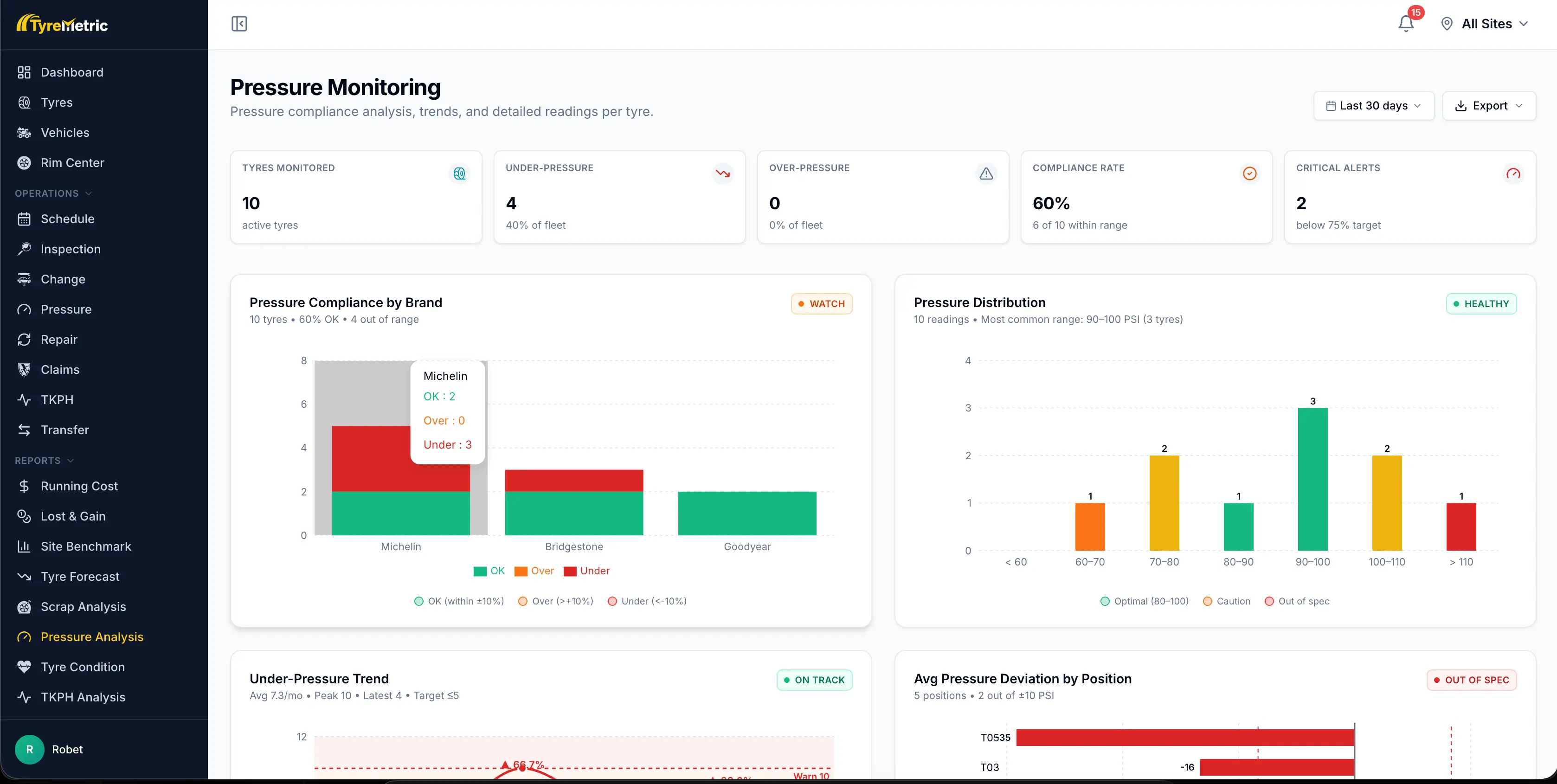Click the green 90–100 distribution bar
This screenshot has width=1557, height=784.
(x=1312, y=479)
